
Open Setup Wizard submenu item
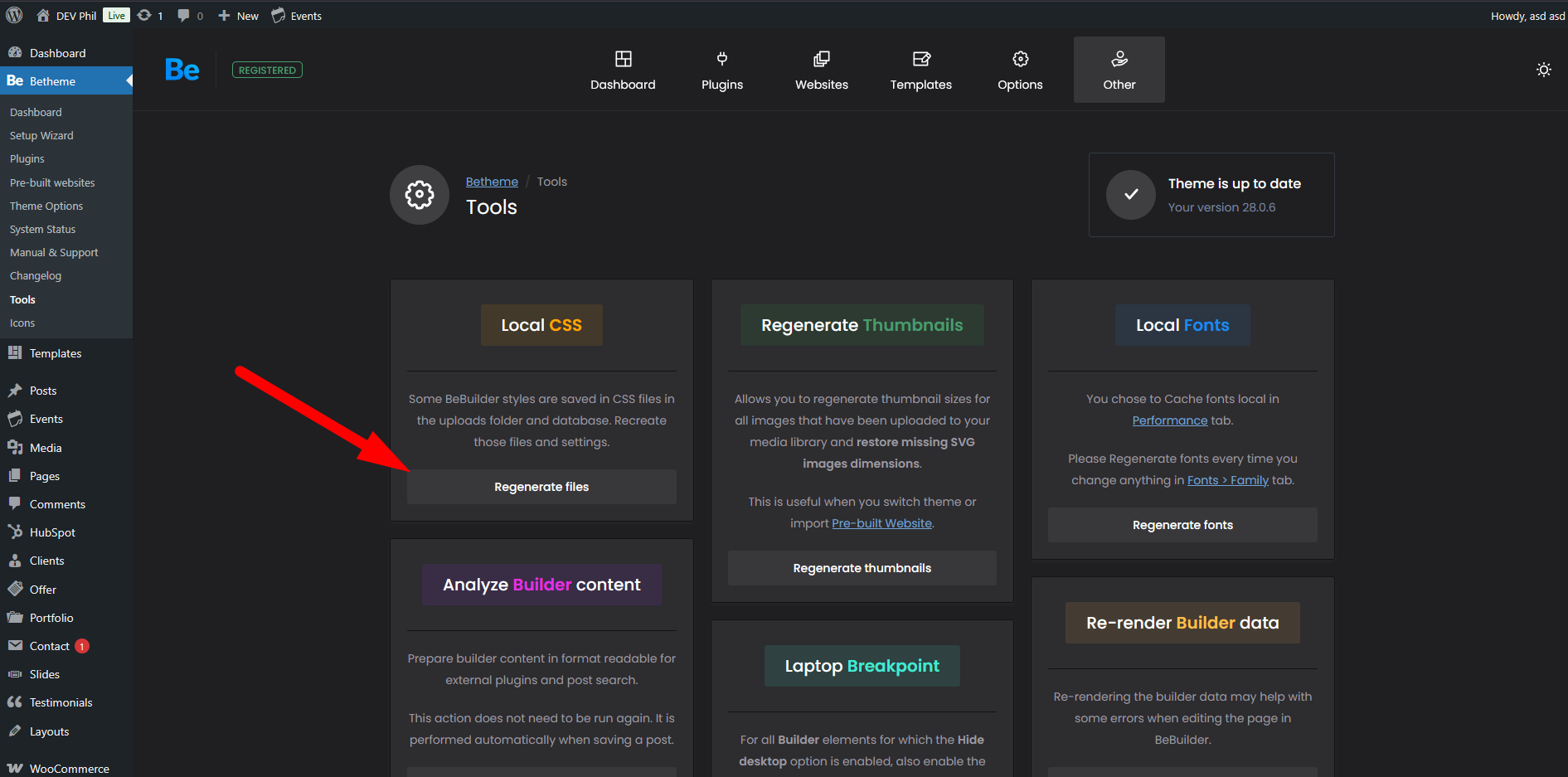tap(41, 135)
